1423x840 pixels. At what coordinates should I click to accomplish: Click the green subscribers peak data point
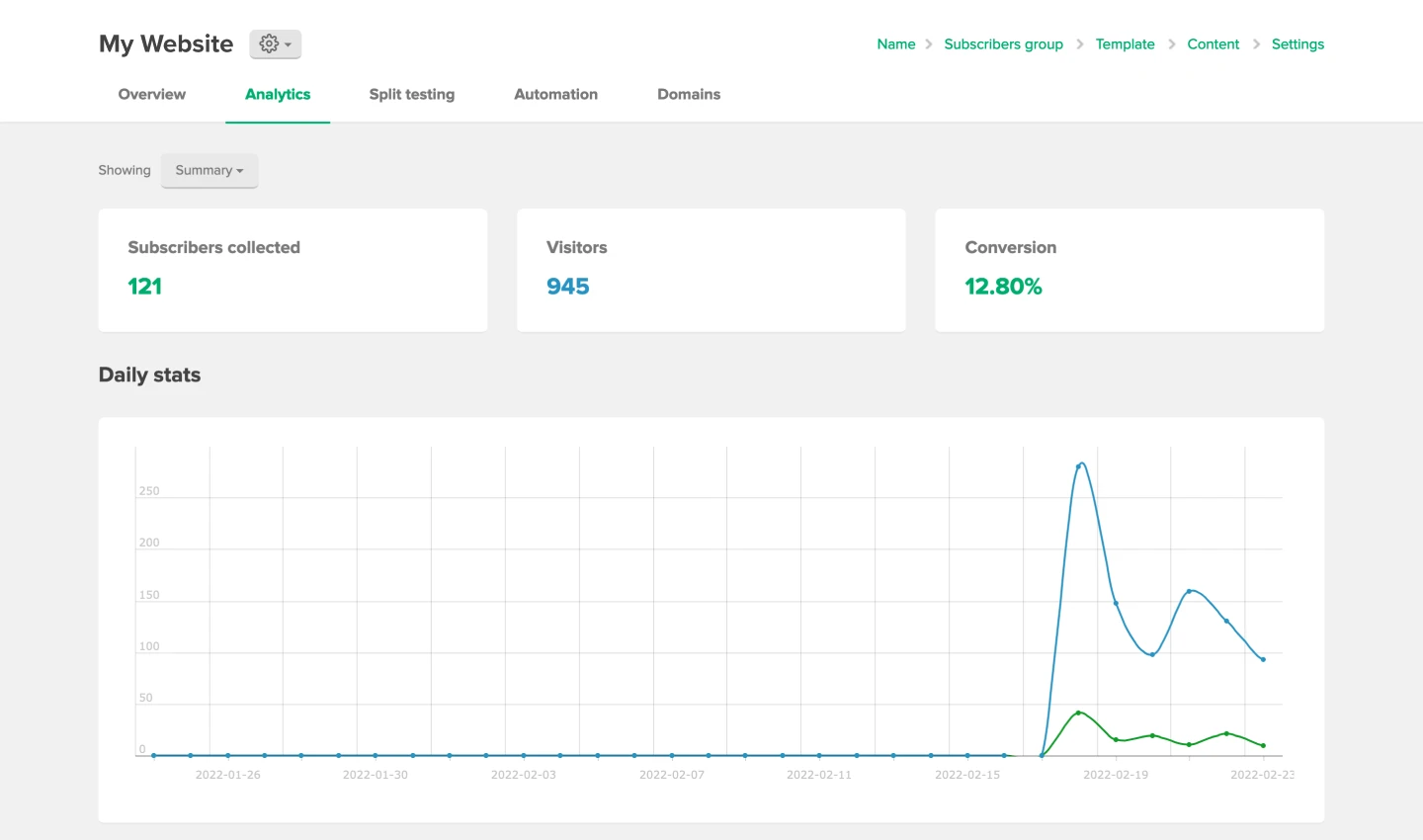[1078, 713]
